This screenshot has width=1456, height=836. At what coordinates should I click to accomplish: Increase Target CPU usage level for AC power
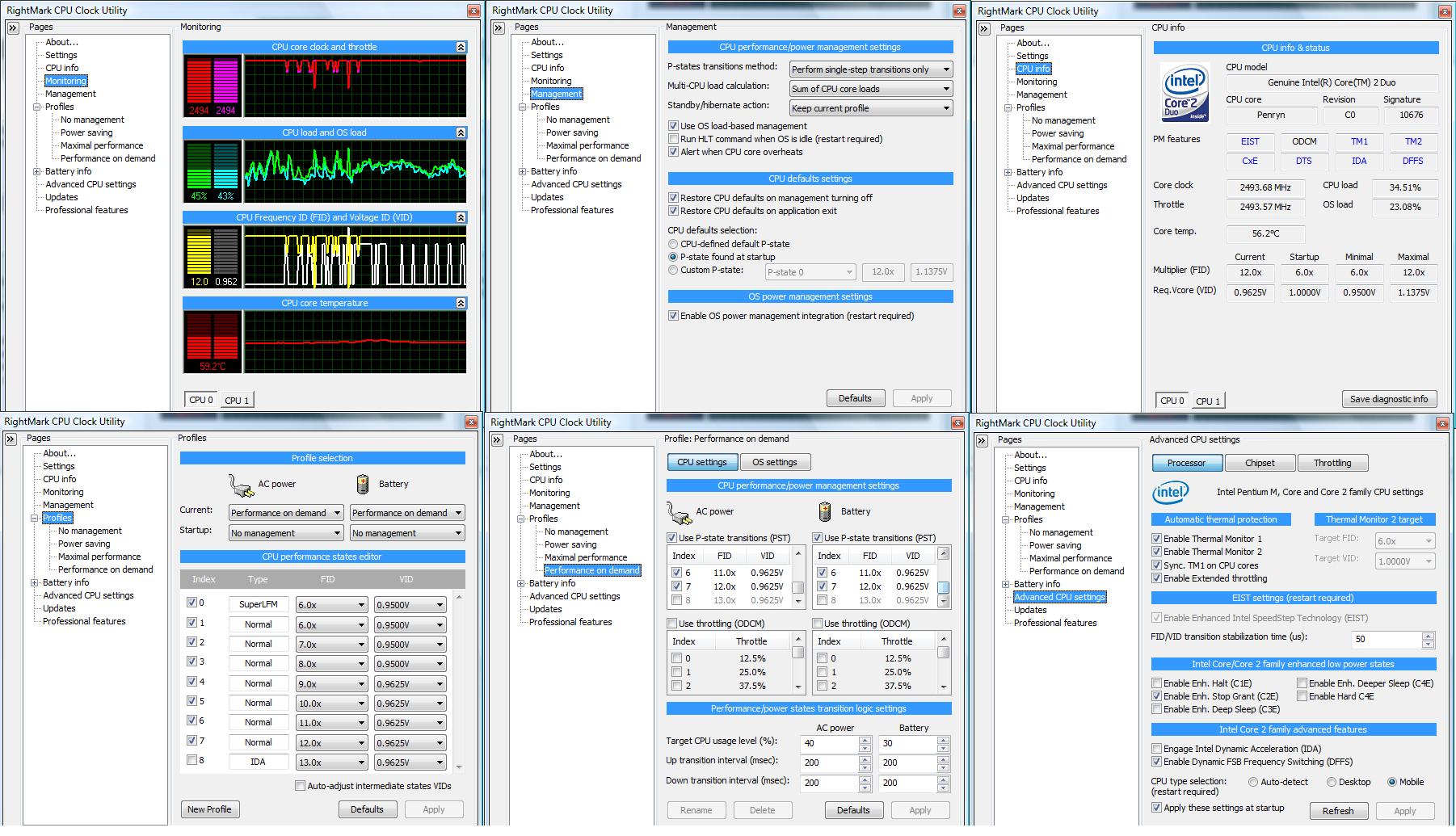point(865,740)
